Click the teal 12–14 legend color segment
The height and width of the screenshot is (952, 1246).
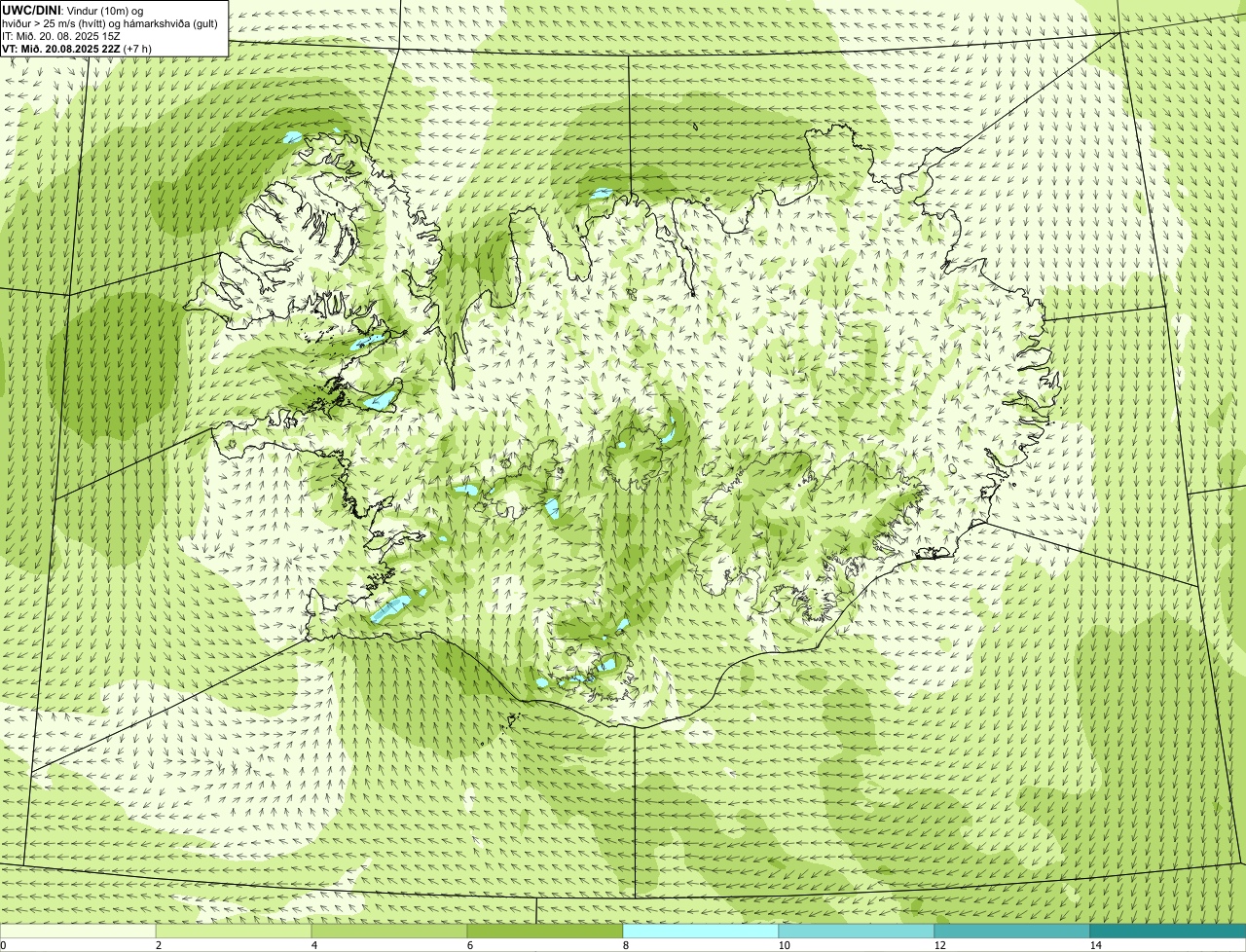[x=1012, y=931]
